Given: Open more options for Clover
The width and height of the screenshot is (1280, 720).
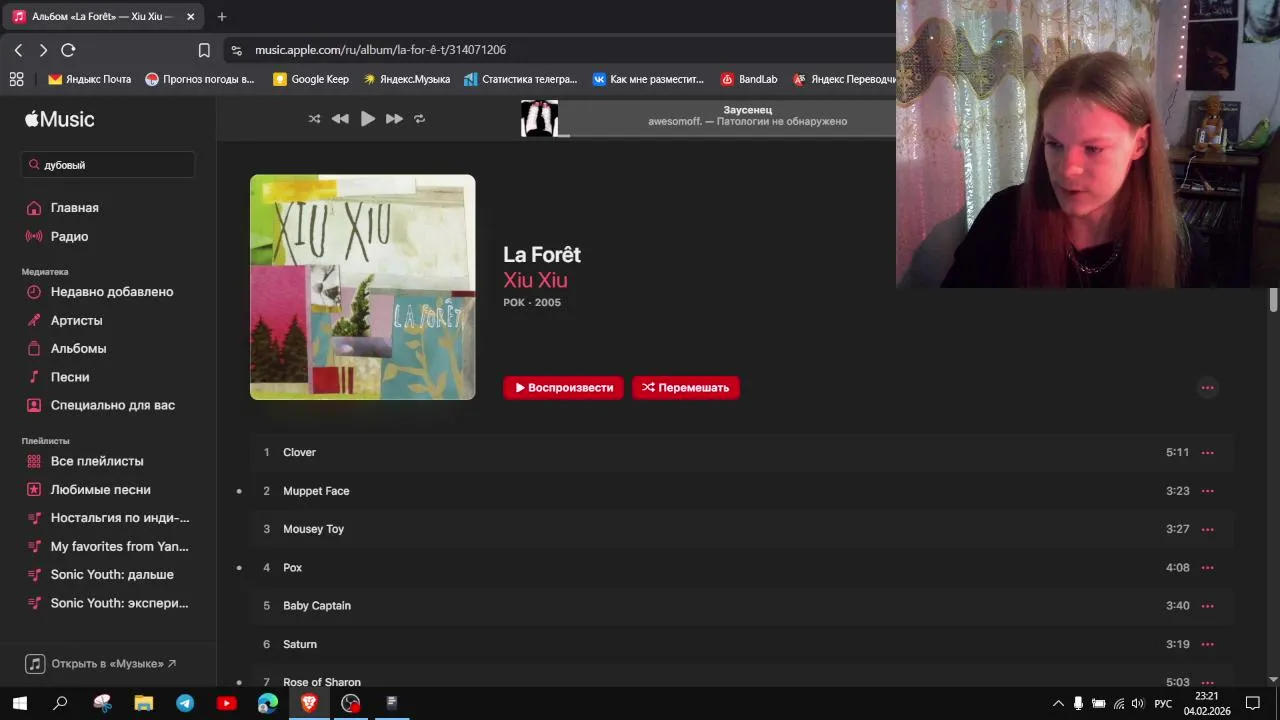Looking at the screenshot, I should pos(1207,453).
